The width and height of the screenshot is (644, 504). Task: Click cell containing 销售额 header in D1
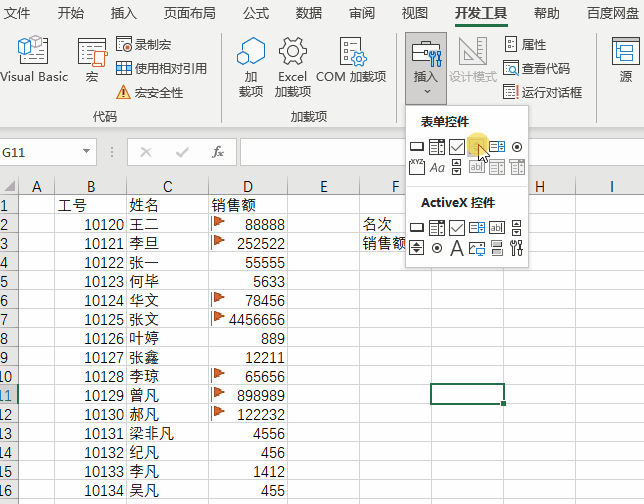coord(248,205)
